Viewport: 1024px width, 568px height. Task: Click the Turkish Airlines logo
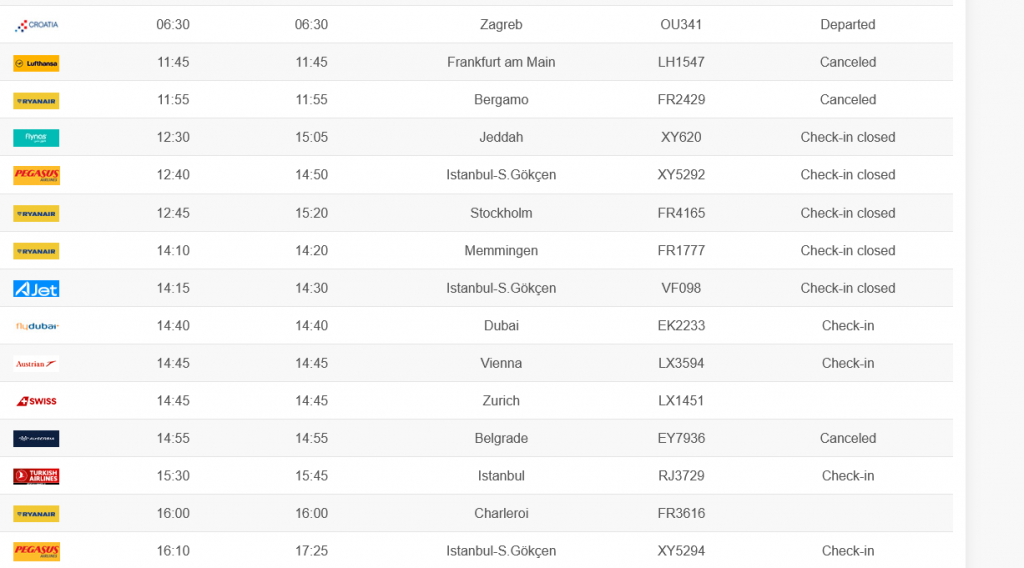click(x=36, y=476)
